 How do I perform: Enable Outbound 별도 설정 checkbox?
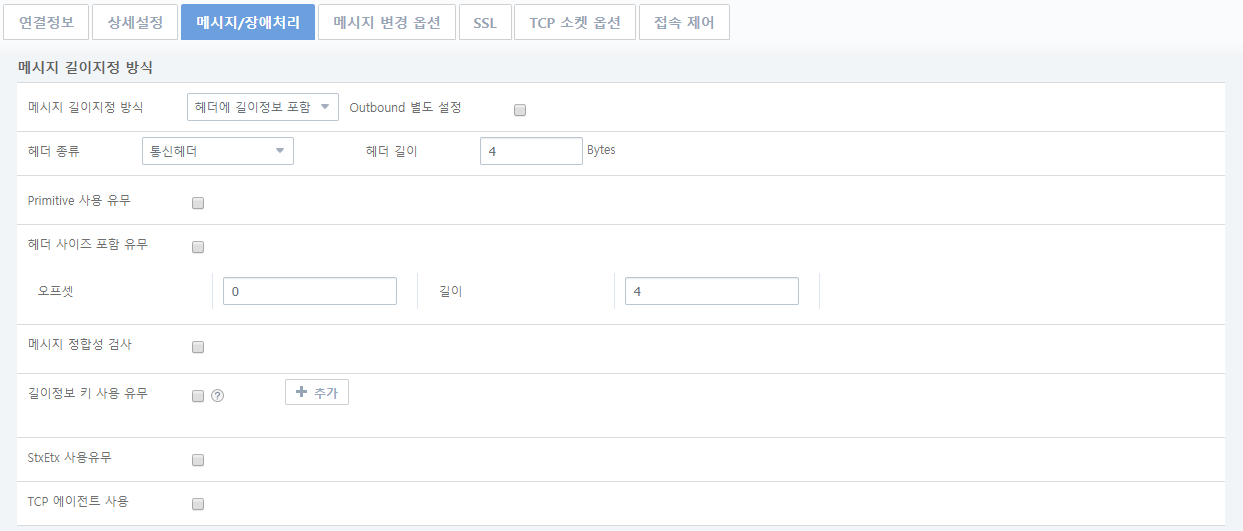point(519,110)
